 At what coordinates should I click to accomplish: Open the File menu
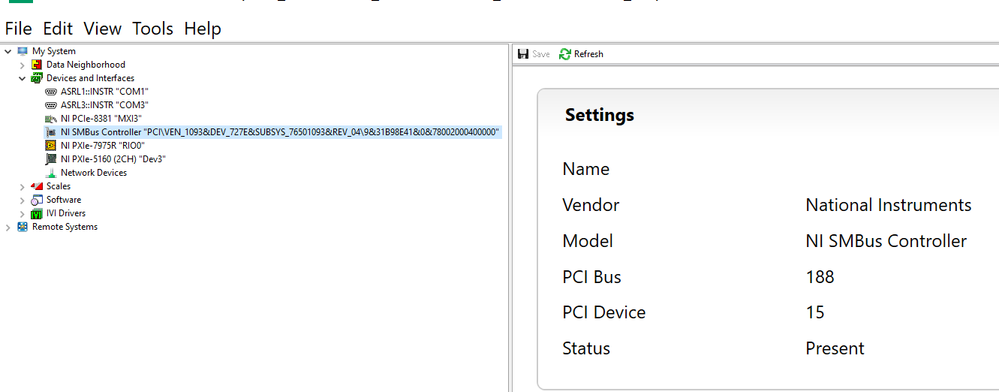pos(18,29)
